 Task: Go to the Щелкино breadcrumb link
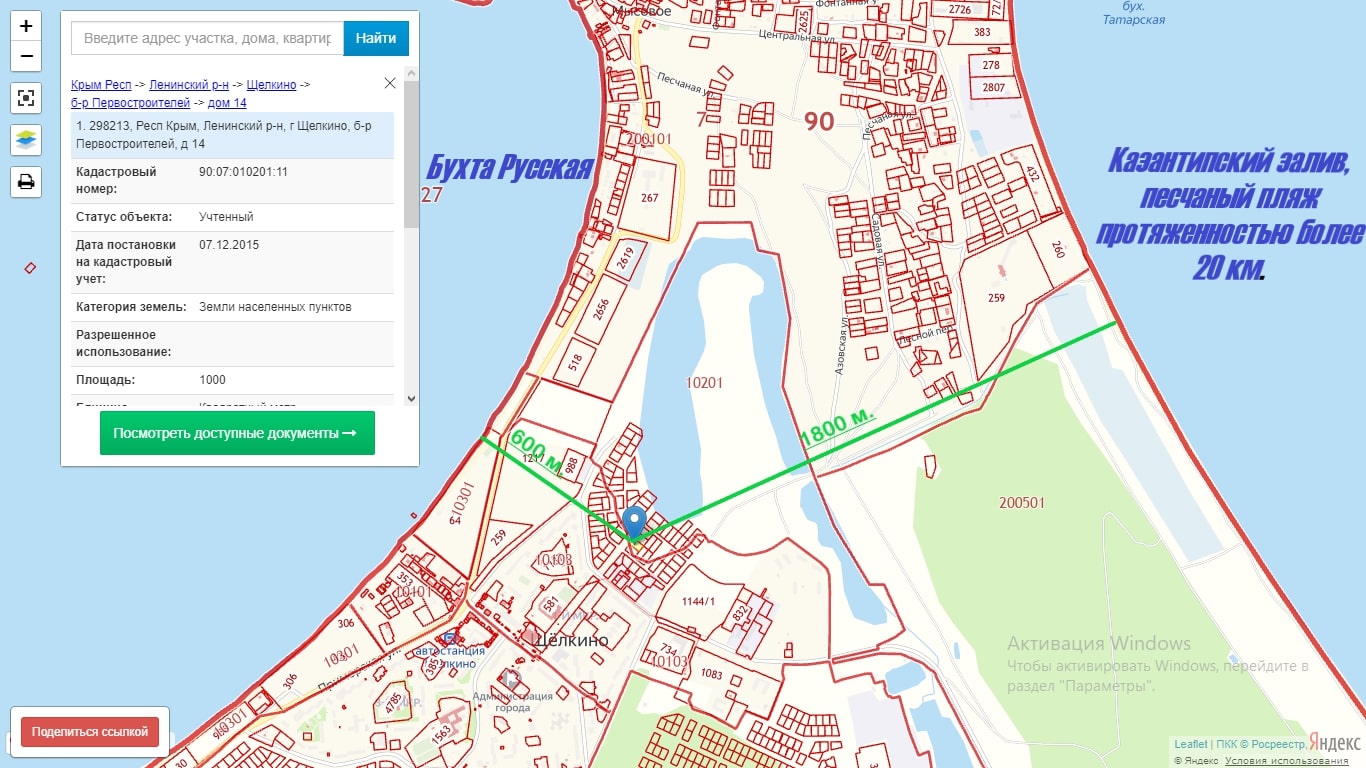[271, 85]
